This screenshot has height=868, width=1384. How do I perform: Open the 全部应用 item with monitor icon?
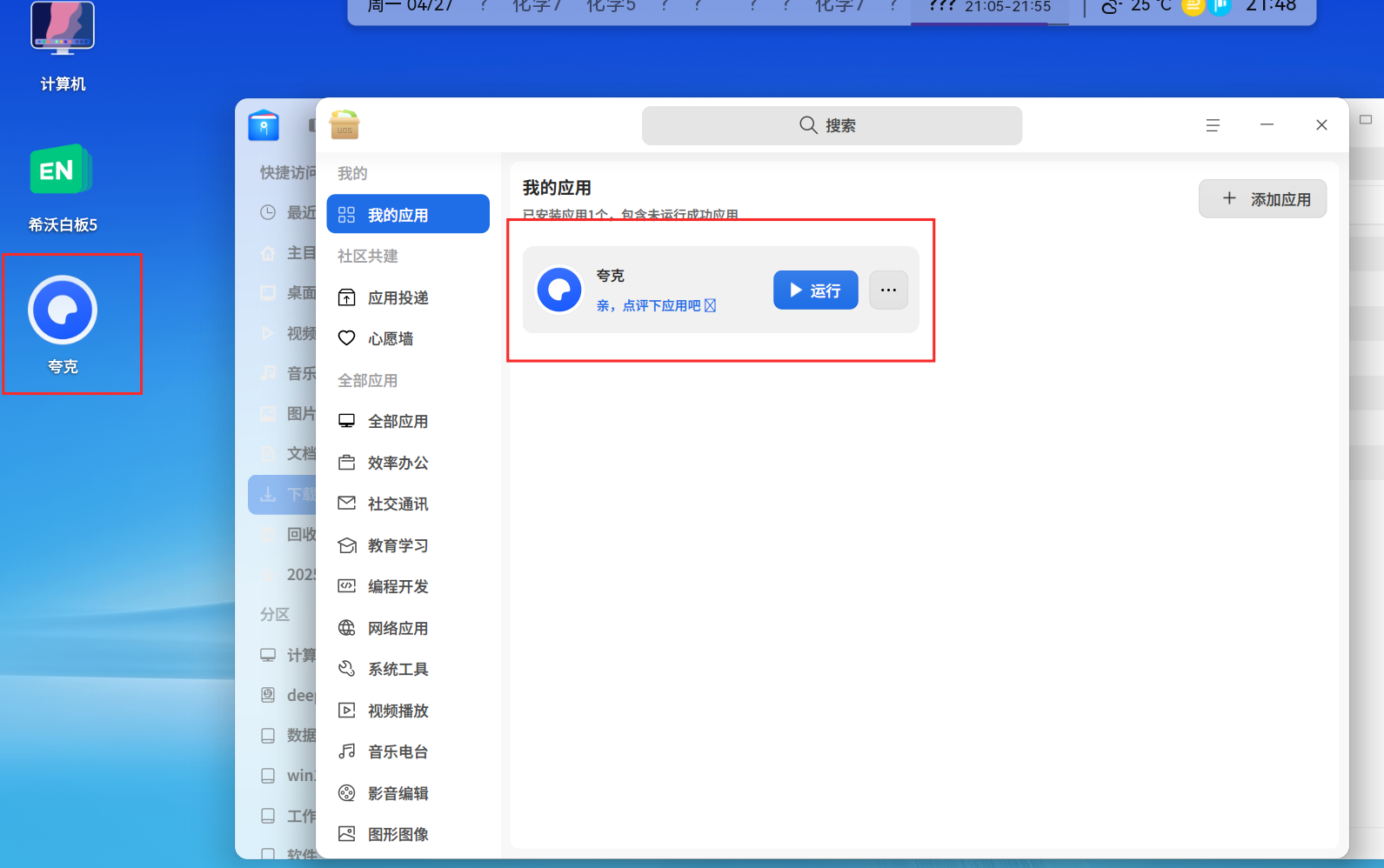point(408,421)
